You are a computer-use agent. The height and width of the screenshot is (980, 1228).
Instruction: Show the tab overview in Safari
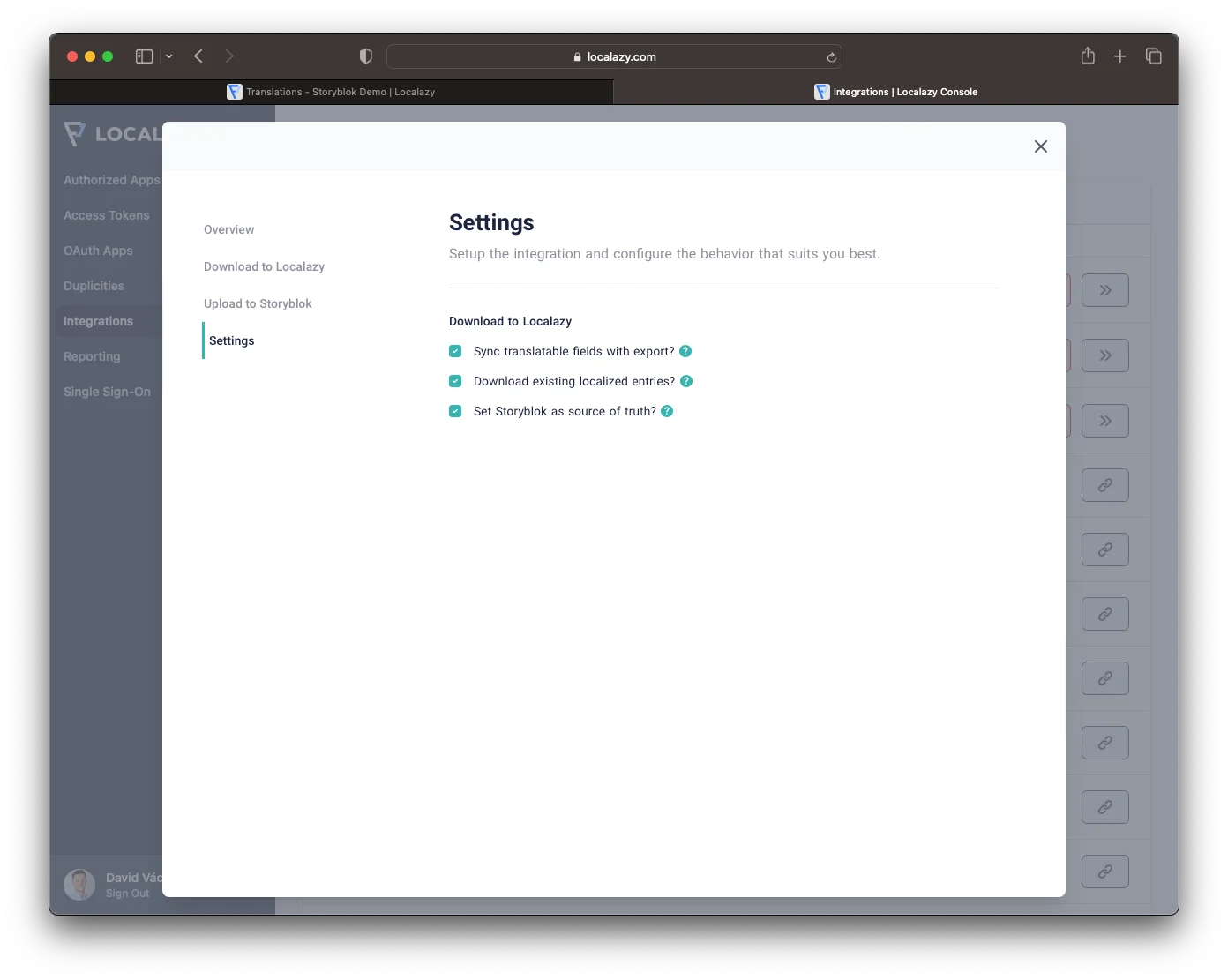point(1153,56)
